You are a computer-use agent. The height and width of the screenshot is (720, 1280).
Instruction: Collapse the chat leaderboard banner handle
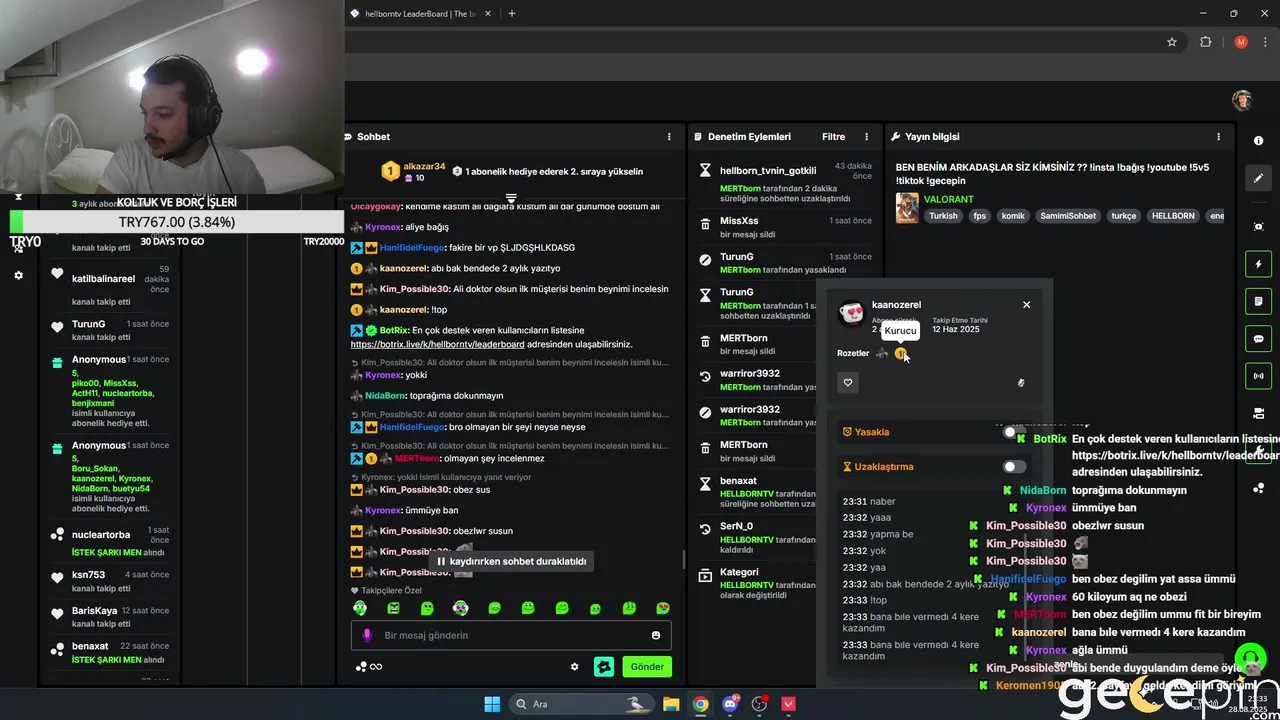pos(511,198)
